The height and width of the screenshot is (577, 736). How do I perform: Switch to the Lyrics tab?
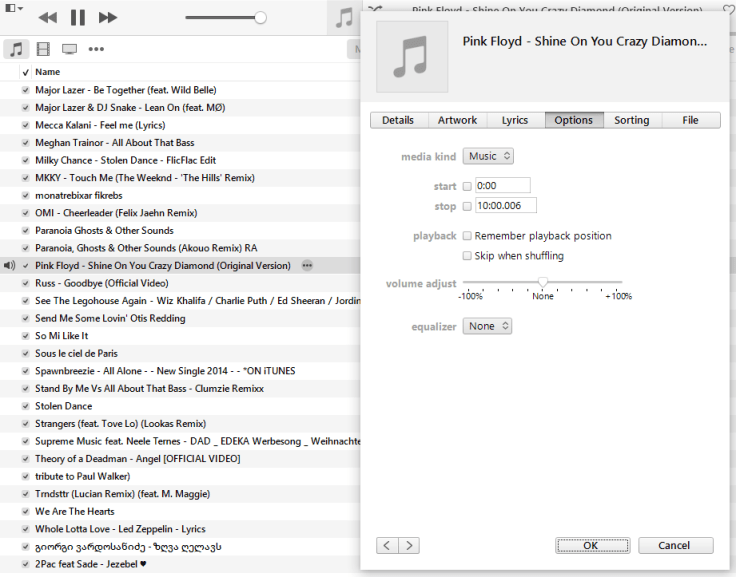tap(514, 120)
